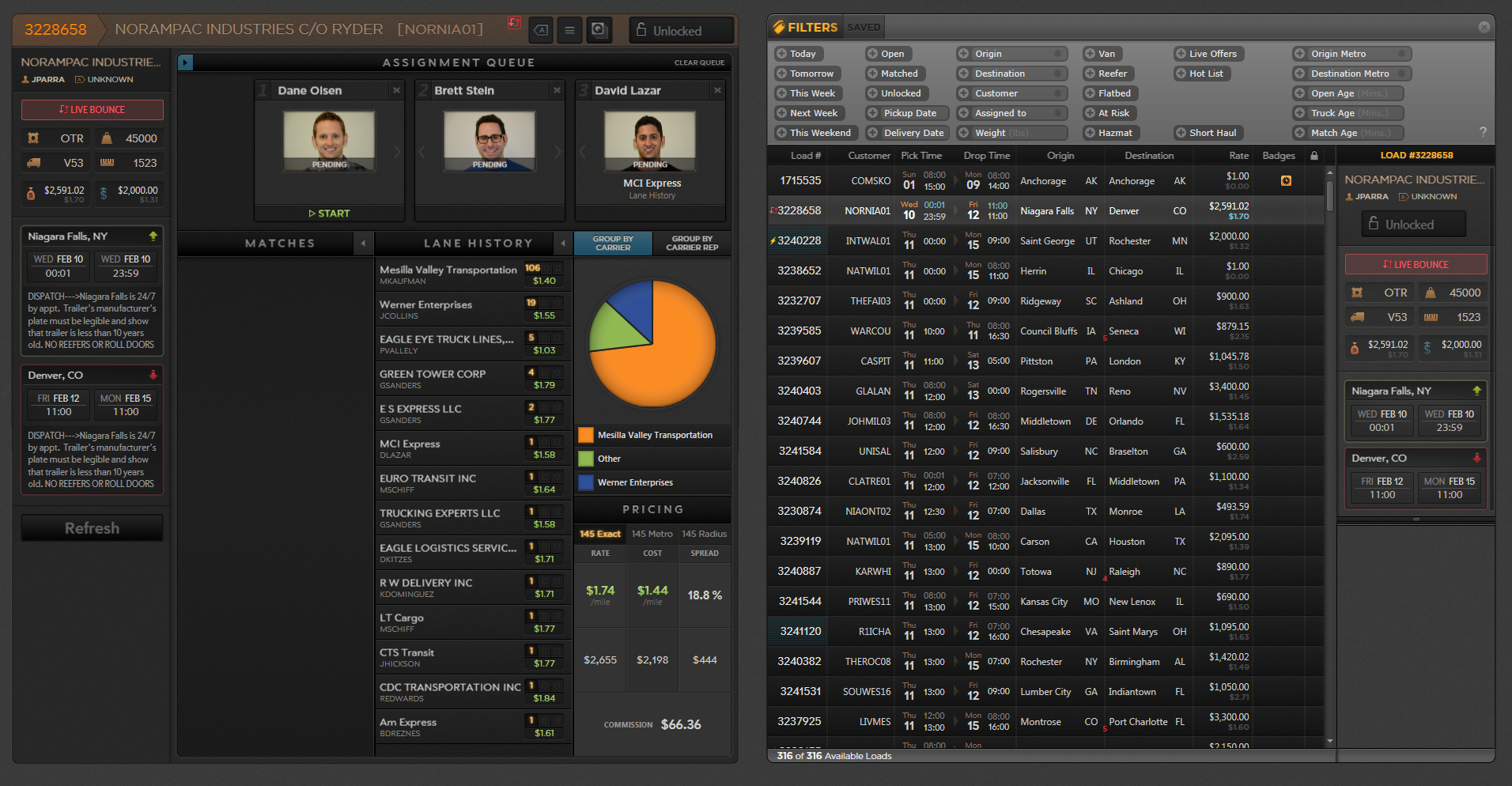
Task: Click the red down arrow on Denver card
Action: pyautogui.click(x=153, y=375)
